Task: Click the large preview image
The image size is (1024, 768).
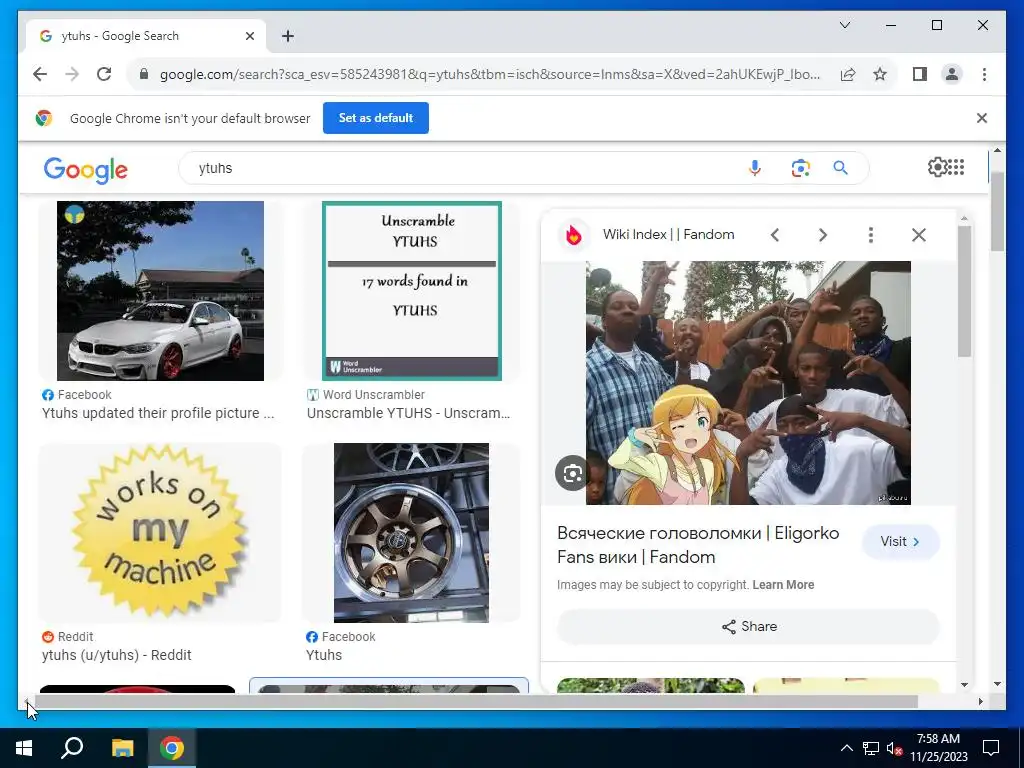Action: 748,383
